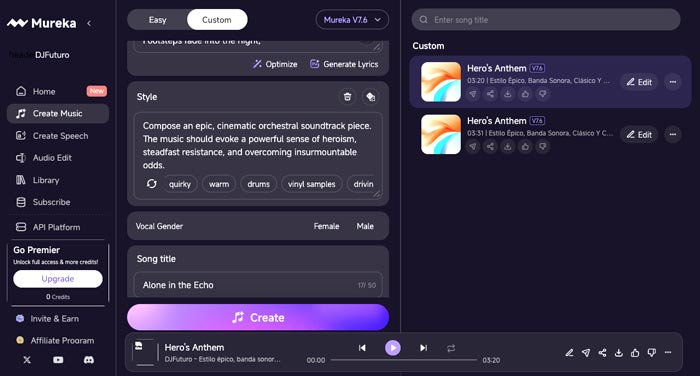
Task: Open the Library section
Action: [x=58, y=180]
